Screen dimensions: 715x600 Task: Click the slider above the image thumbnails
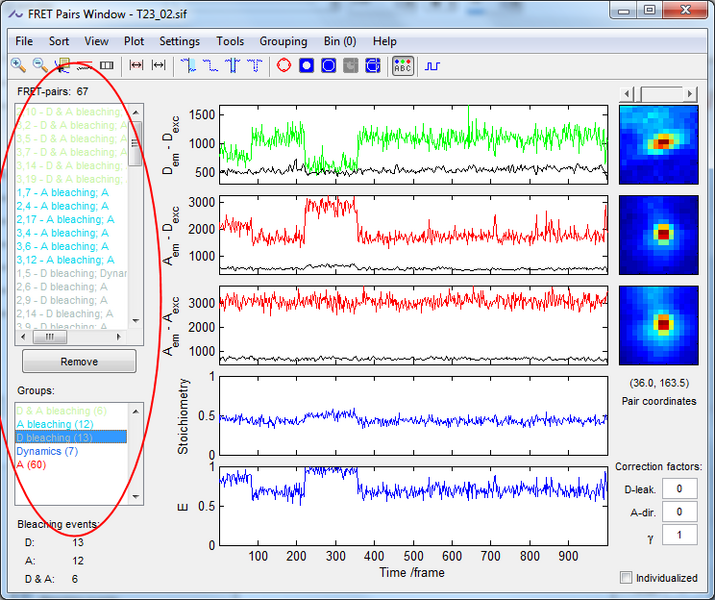(661, 93)
